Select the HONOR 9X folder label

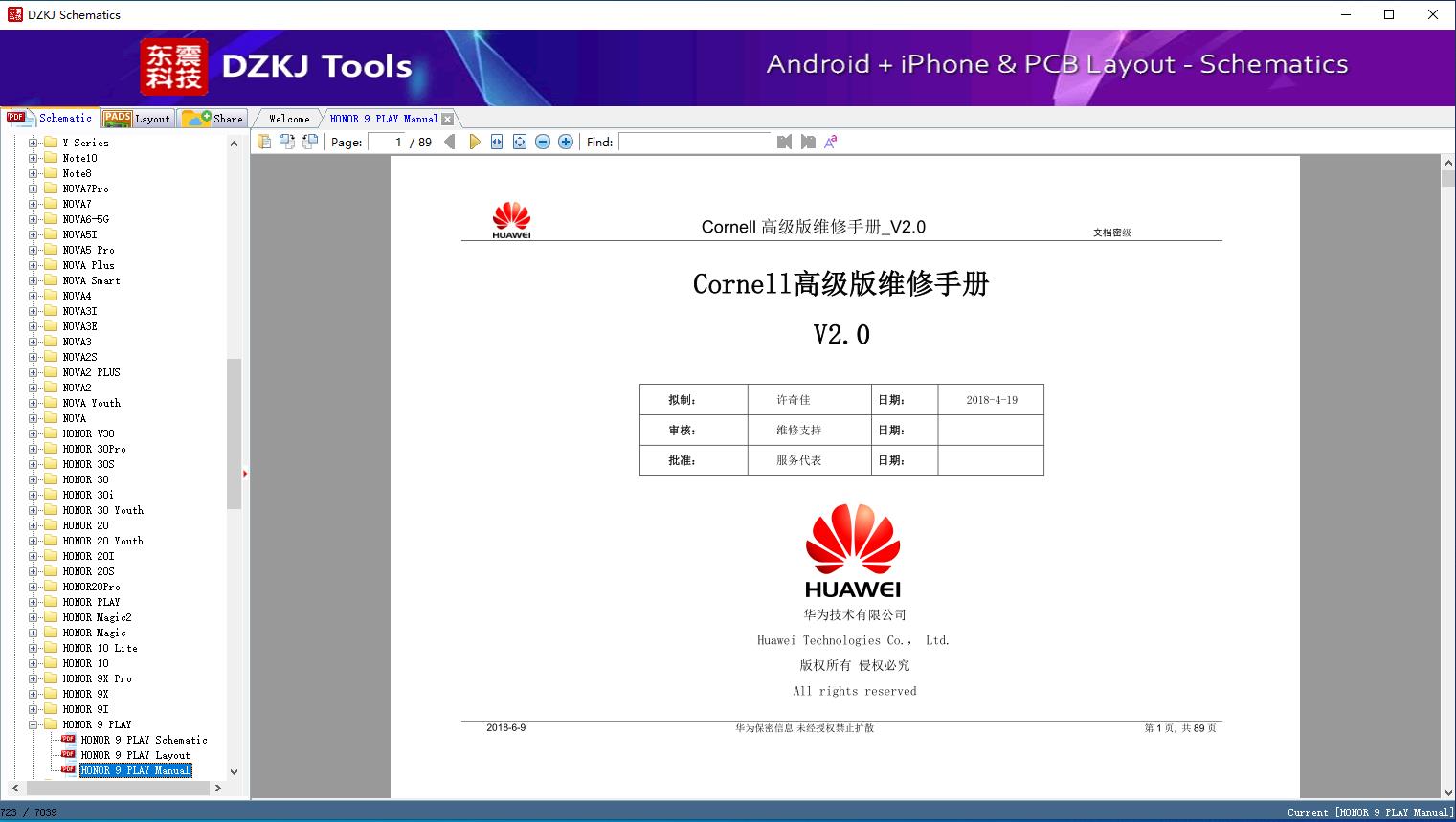pos(85,694)
